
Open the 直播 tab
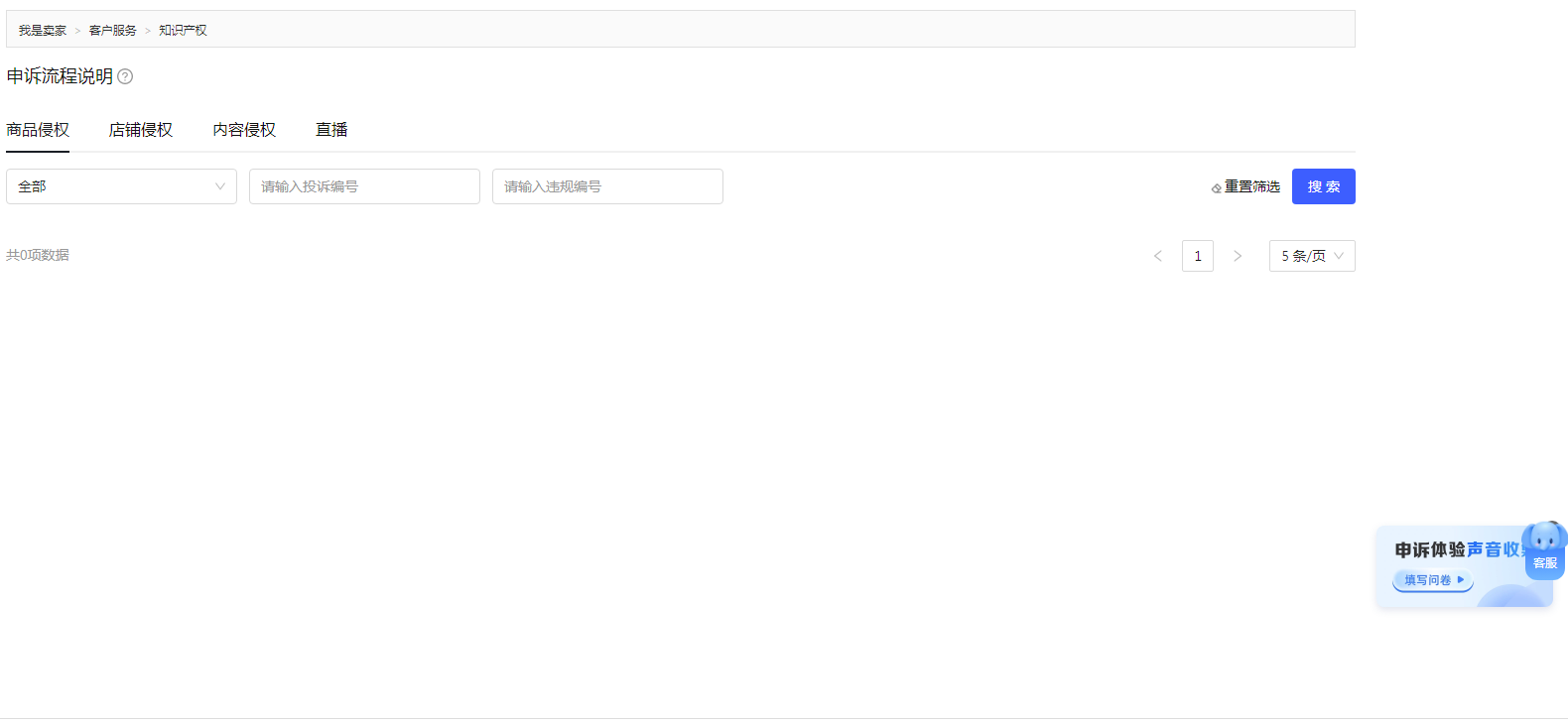pos(331,130)
